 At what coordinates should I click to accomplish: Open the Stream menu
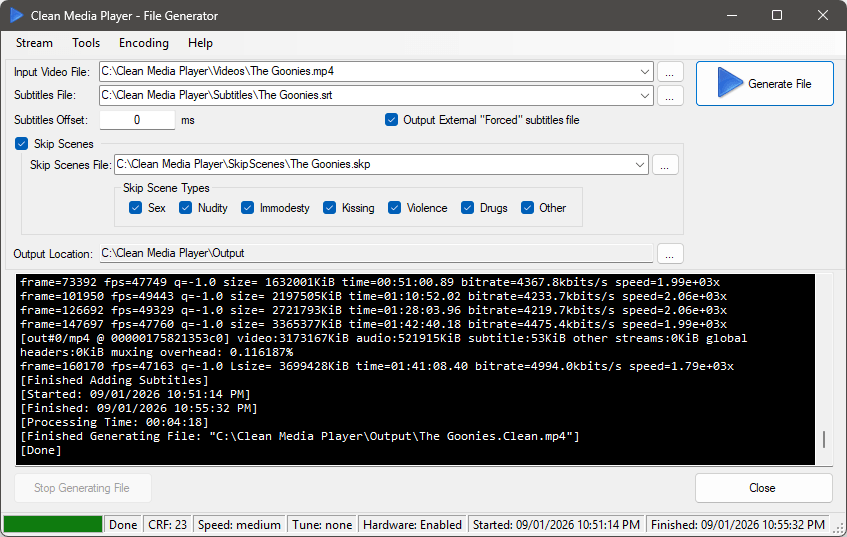tap(34, 43)
